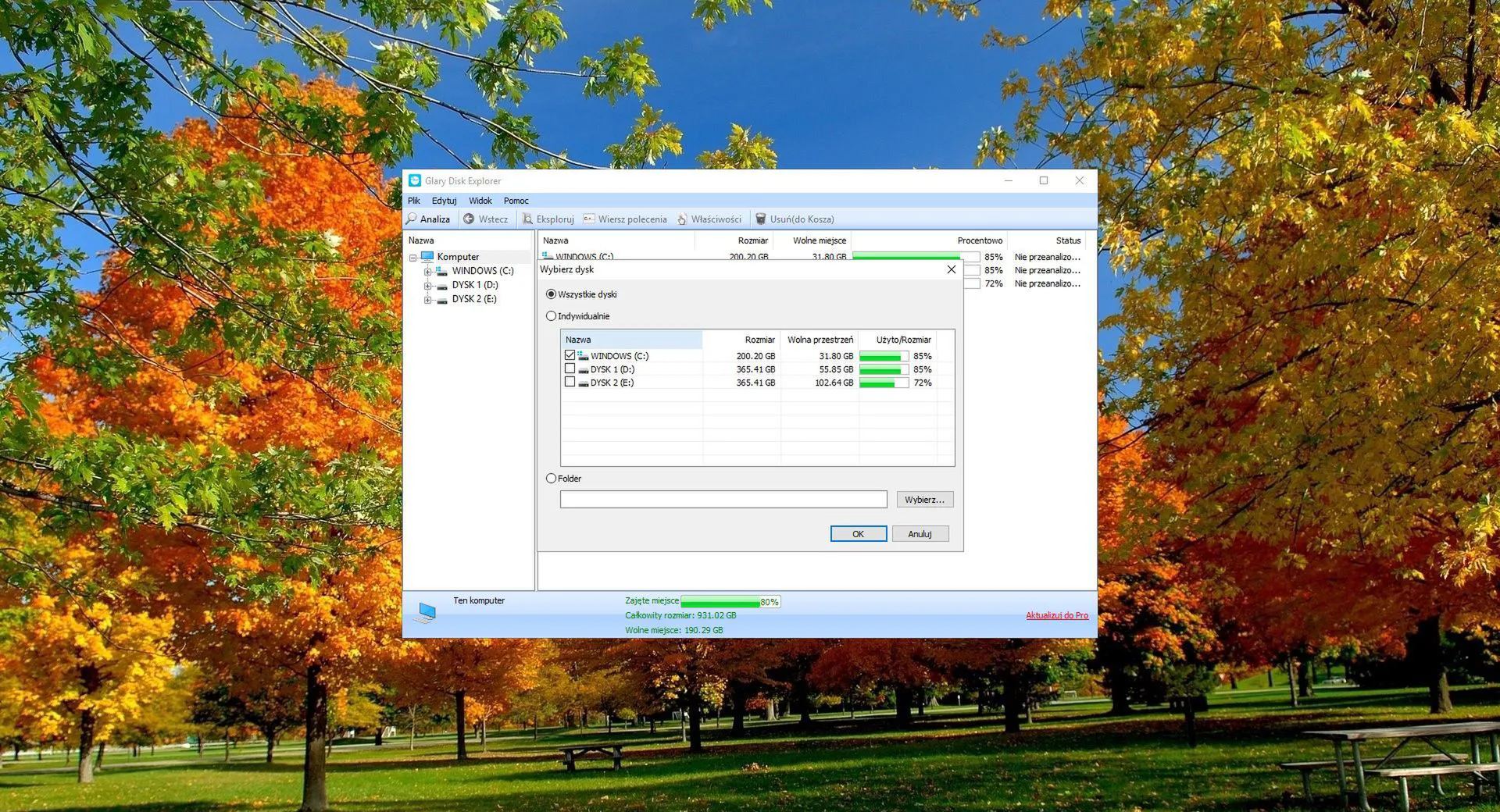Screen dimensions: 1500x812
Task: Uncheck the WINDOWS (C:) checkbox
Action: coord(570,355)
